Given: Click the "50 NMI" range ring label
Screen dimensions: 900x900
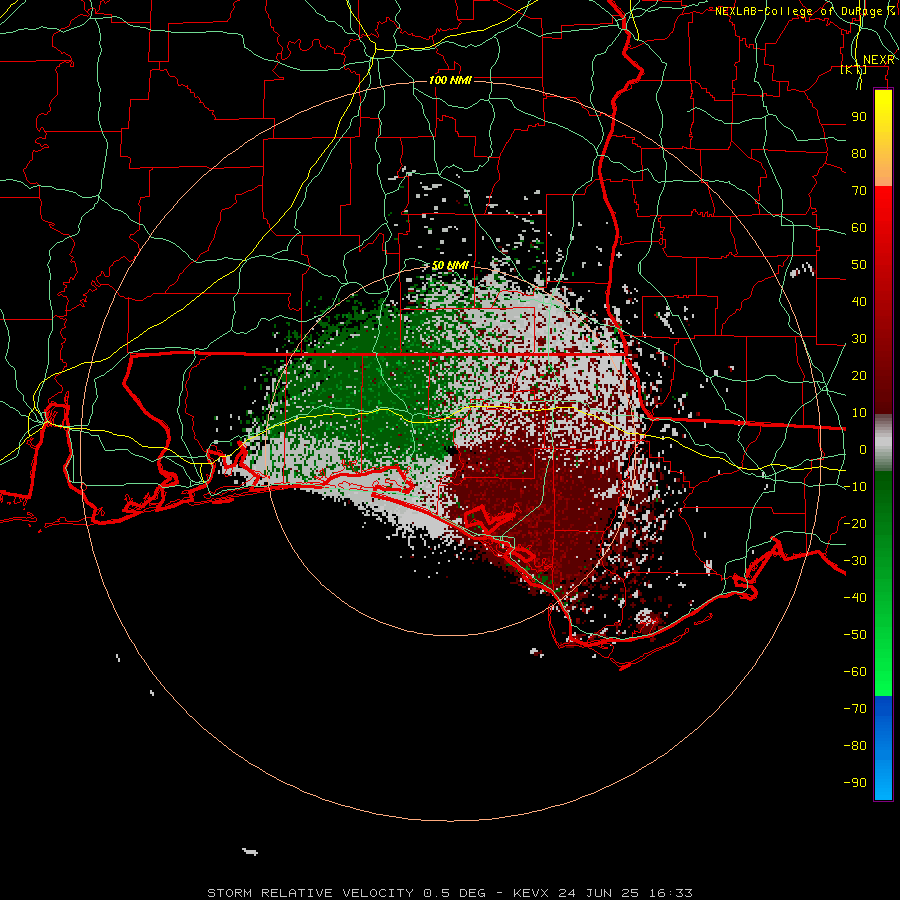Looking at the screenshot, I should click(x=450, y=265).
